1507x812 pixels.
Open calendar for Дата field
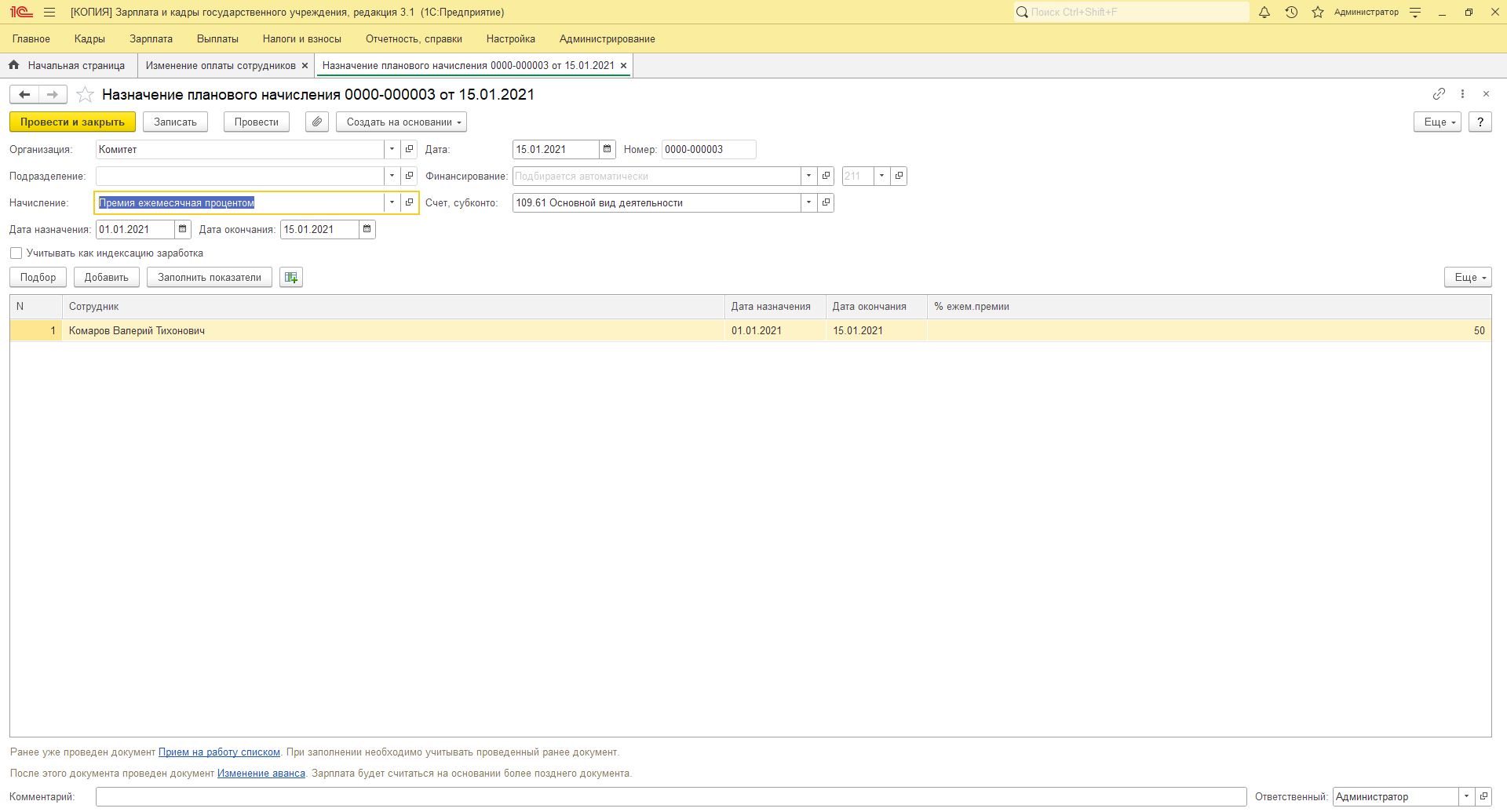click(607, 149)
